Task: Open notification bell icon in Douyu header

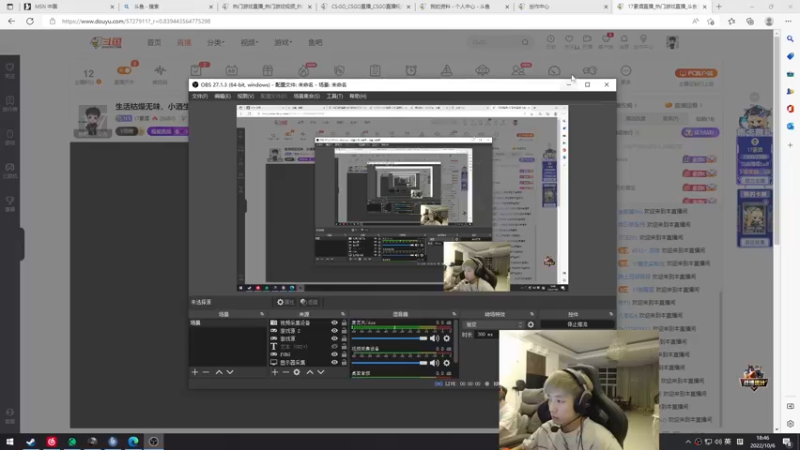Action: [x=624, y=39]
